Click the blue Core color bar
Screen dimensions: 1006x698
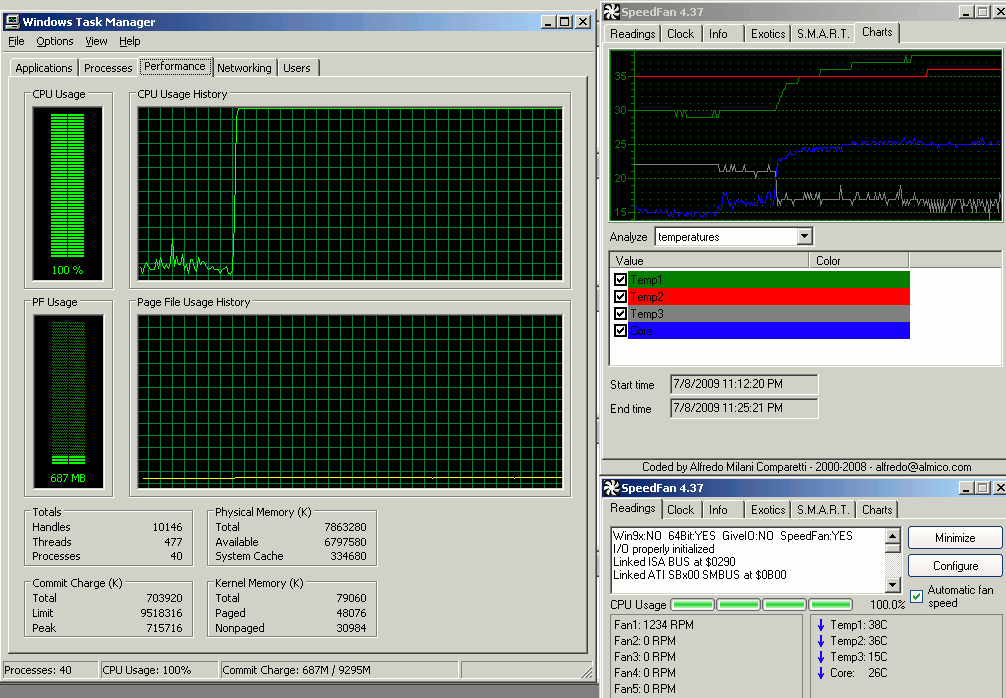(x=769, y=330)
